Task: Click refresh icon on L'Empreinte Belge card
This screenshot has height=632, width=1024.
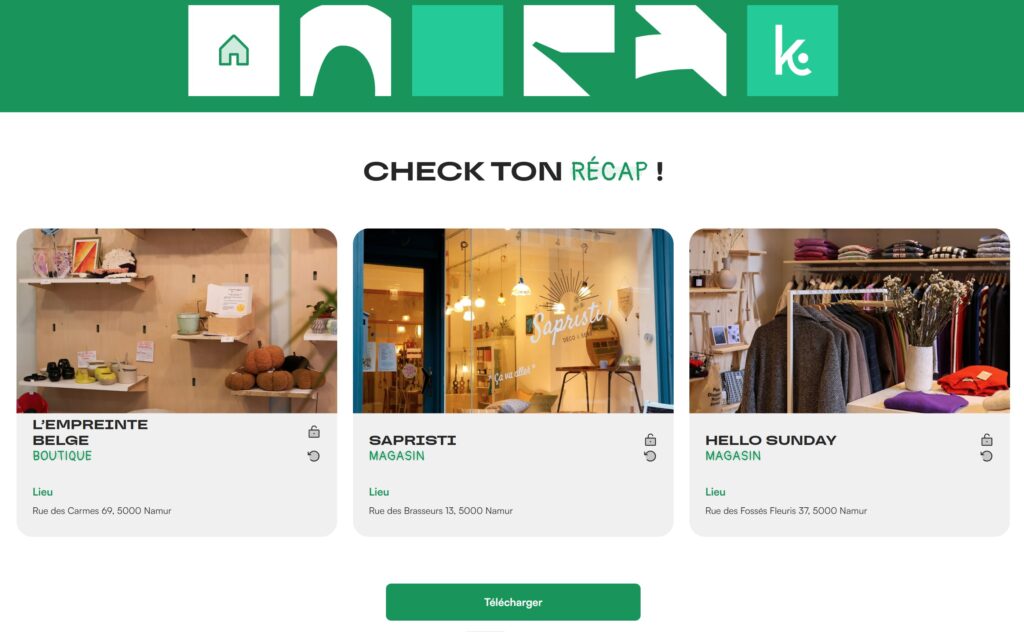Action: click(314, 456)
